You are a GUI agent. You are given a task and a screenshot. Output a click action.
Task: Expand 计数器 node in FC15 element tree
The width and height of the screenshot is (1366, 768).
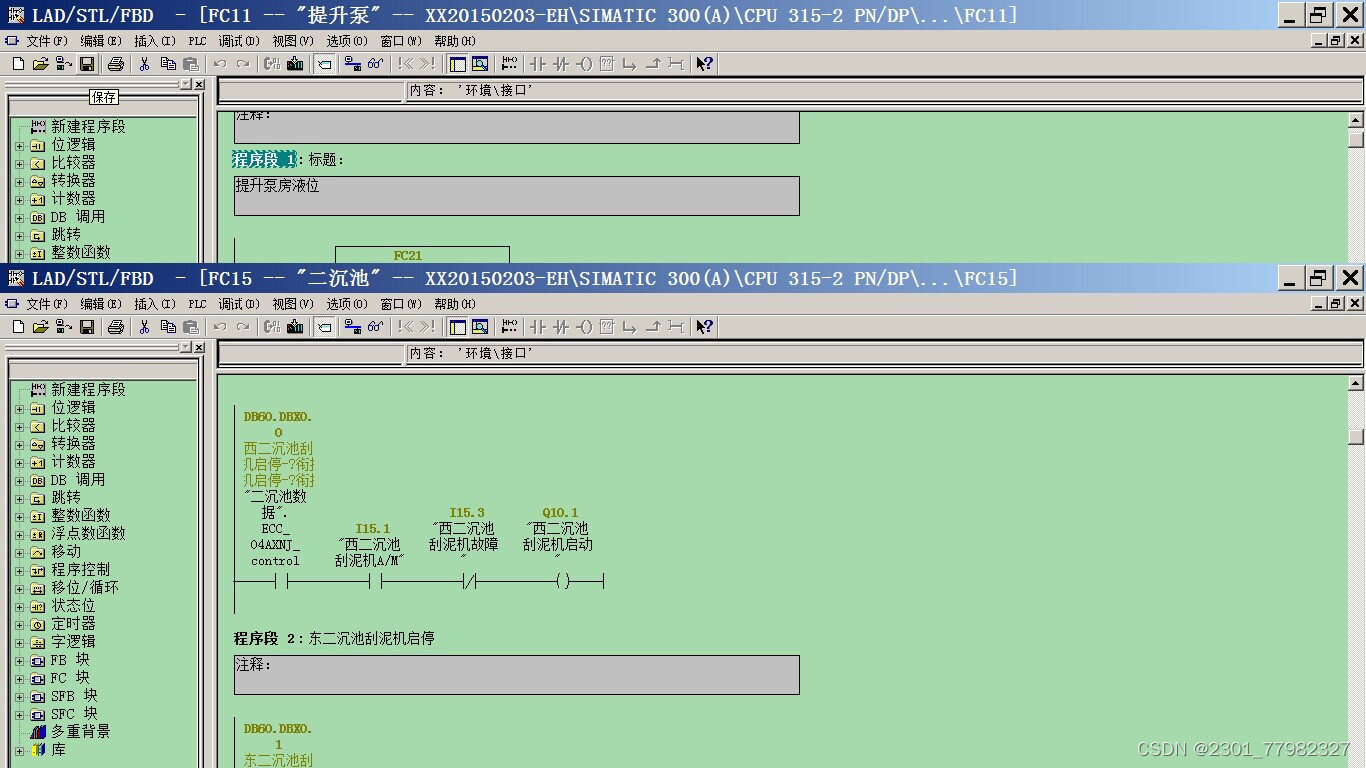[x=19, y=462]
